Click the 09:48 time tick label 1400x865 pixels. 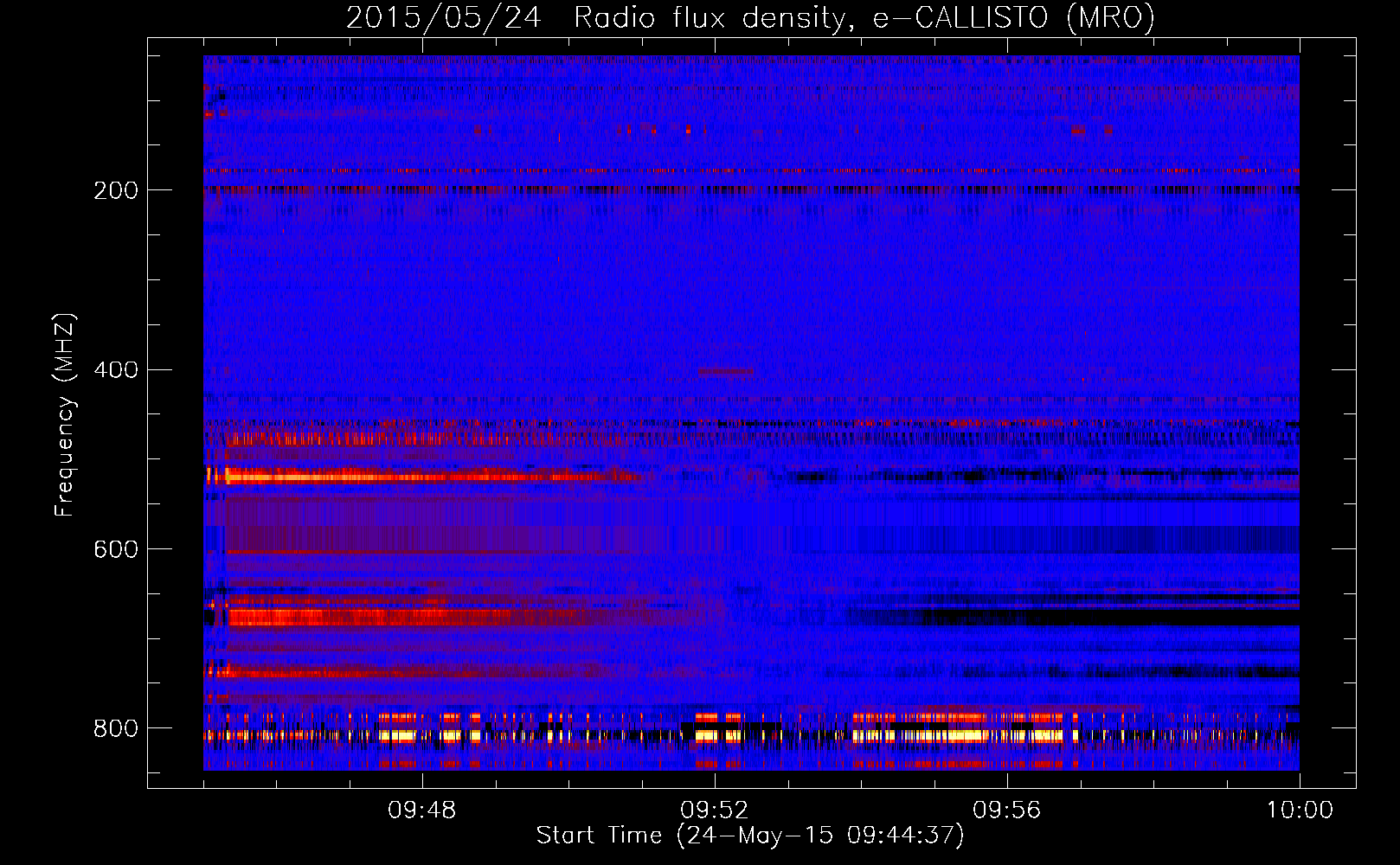(x=422, y=811)
